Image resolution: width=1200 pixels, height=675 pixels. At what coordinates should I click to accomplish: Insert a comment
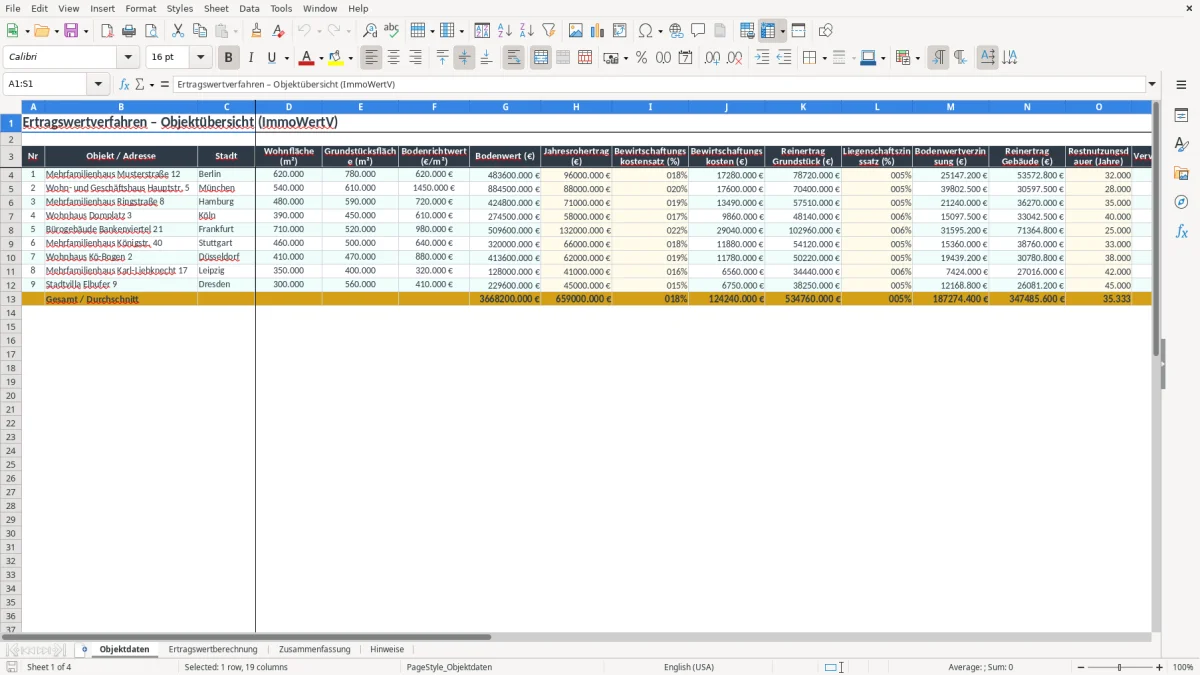(x=698, y=31)
